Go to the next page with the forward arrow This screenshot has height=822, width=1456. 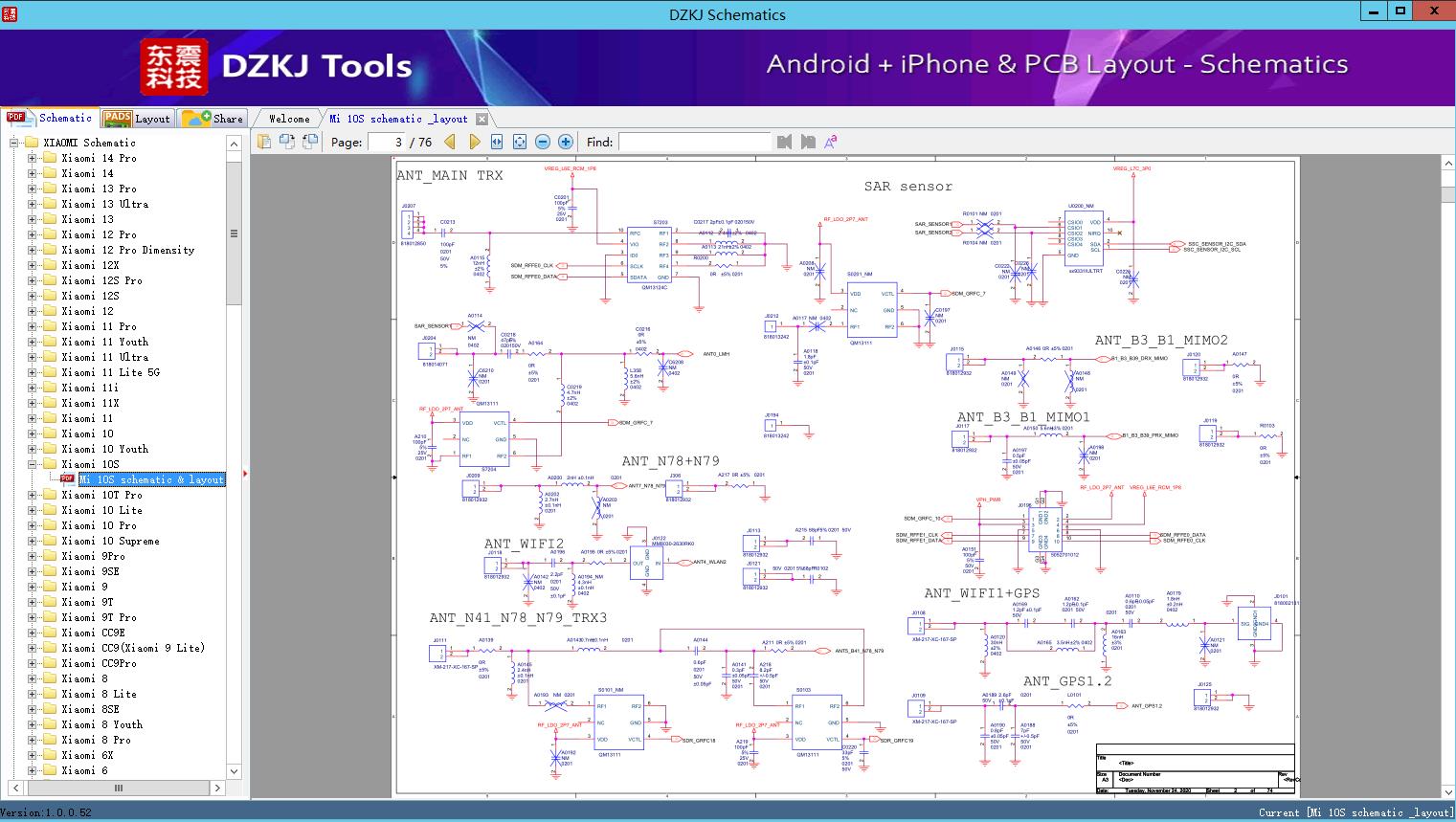click(475, 141)
